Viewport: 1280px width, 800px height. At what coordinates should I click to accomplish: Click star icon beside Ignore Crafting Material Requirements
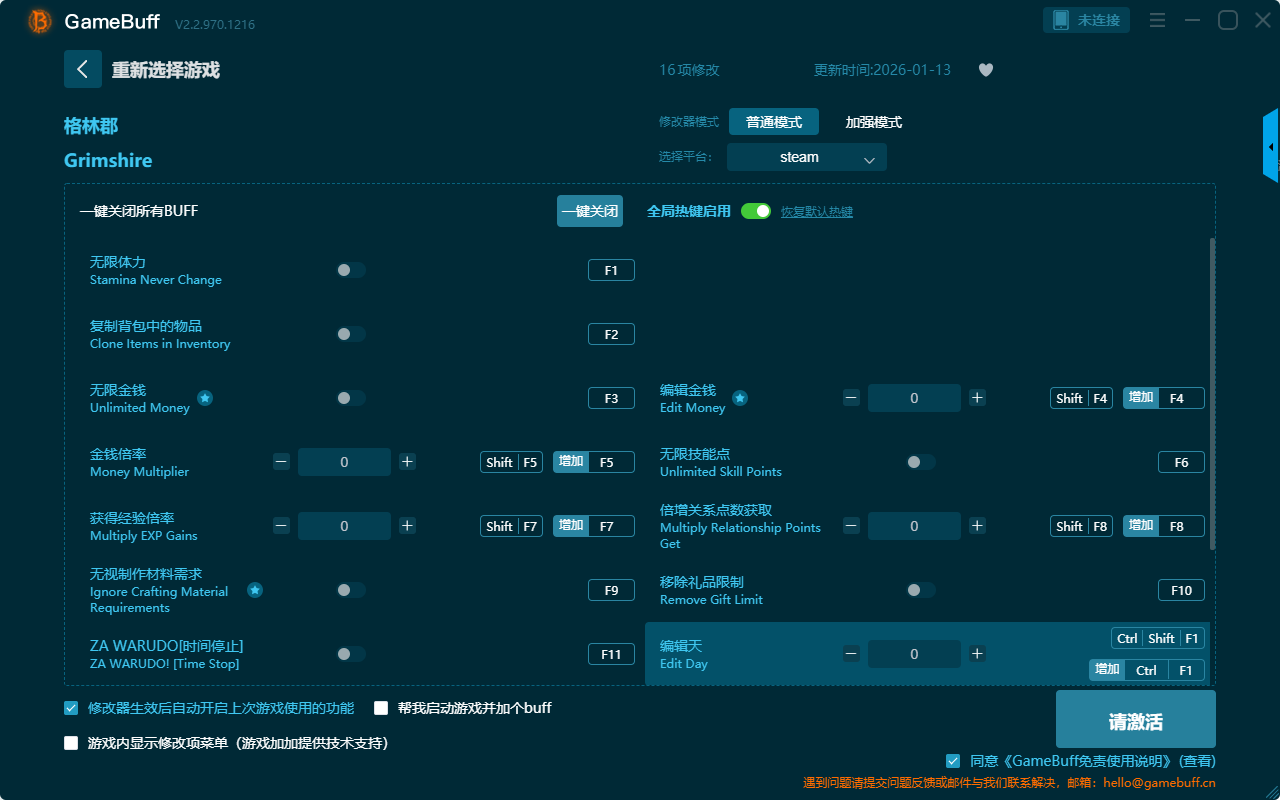point(255,590)
